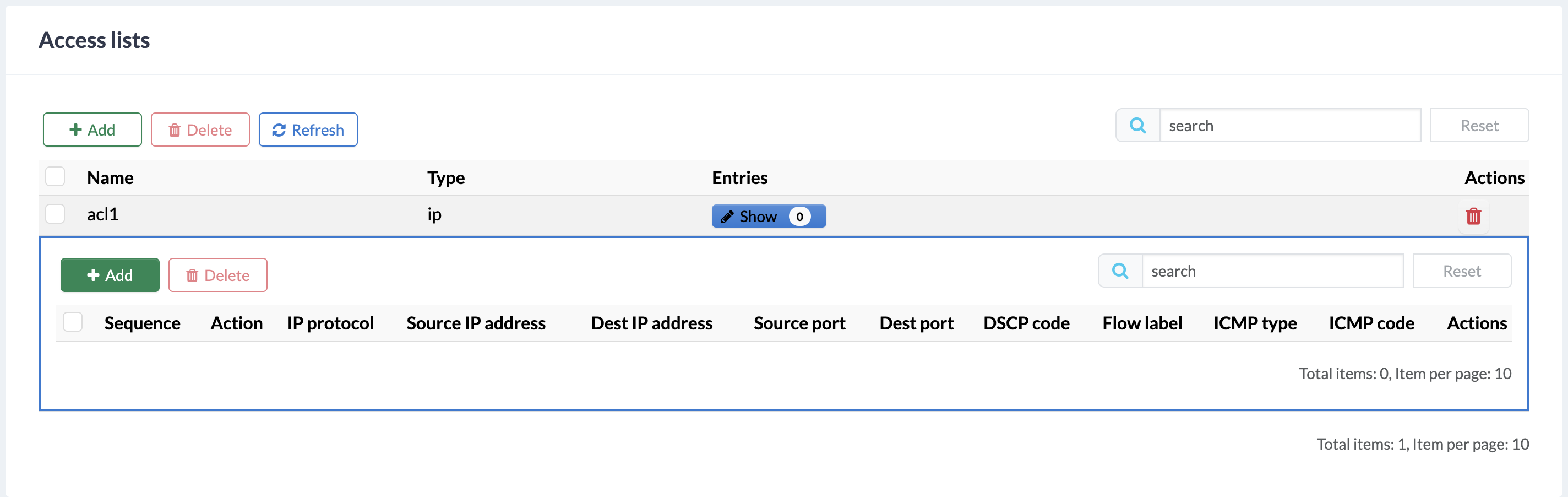Click Delete in the entries toolbar
The width and height of the screenshot is (1568, 497).
click(218, 275)
